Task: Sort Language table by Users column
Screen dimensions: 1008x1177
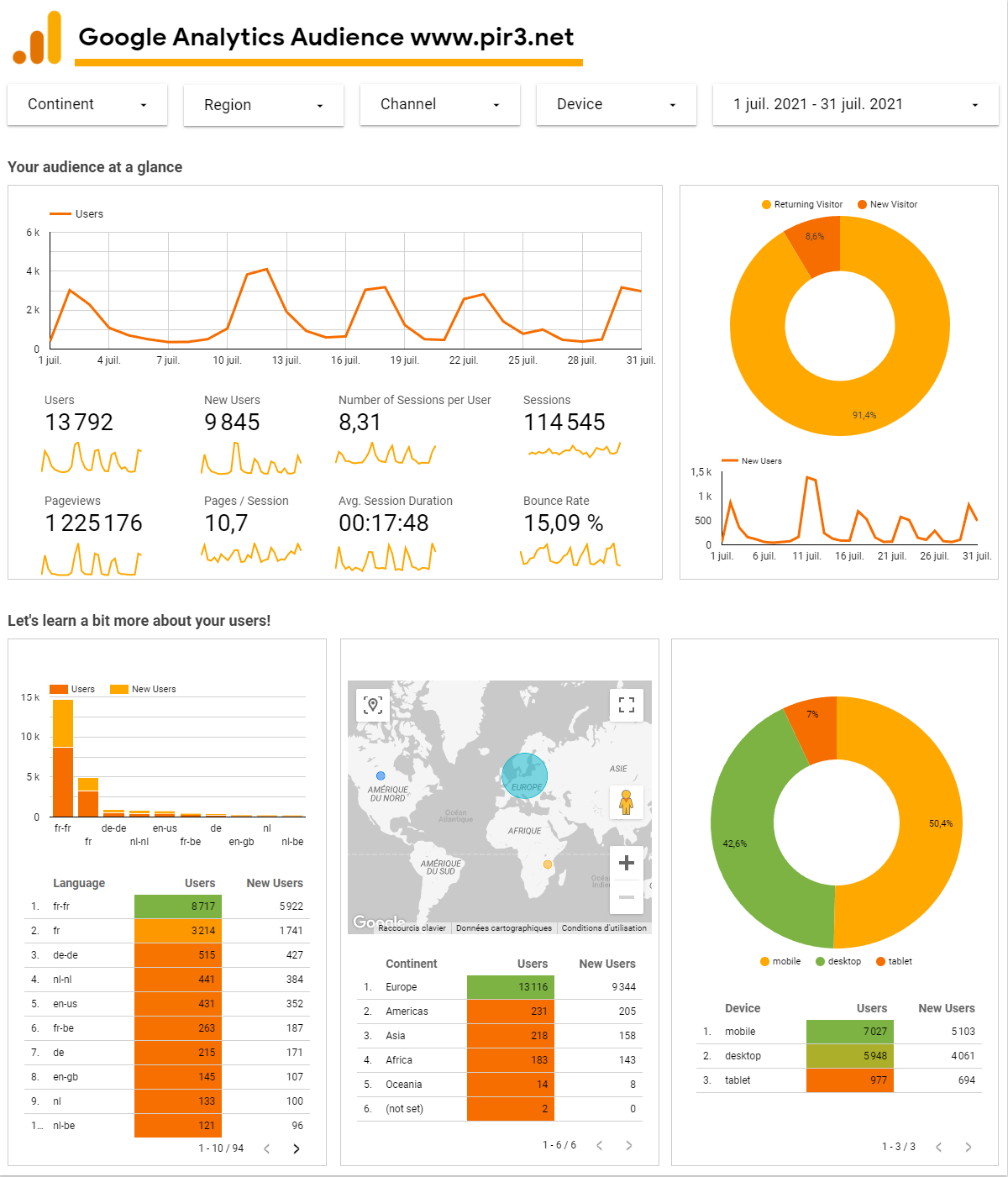Action: [x=200, y=883]
